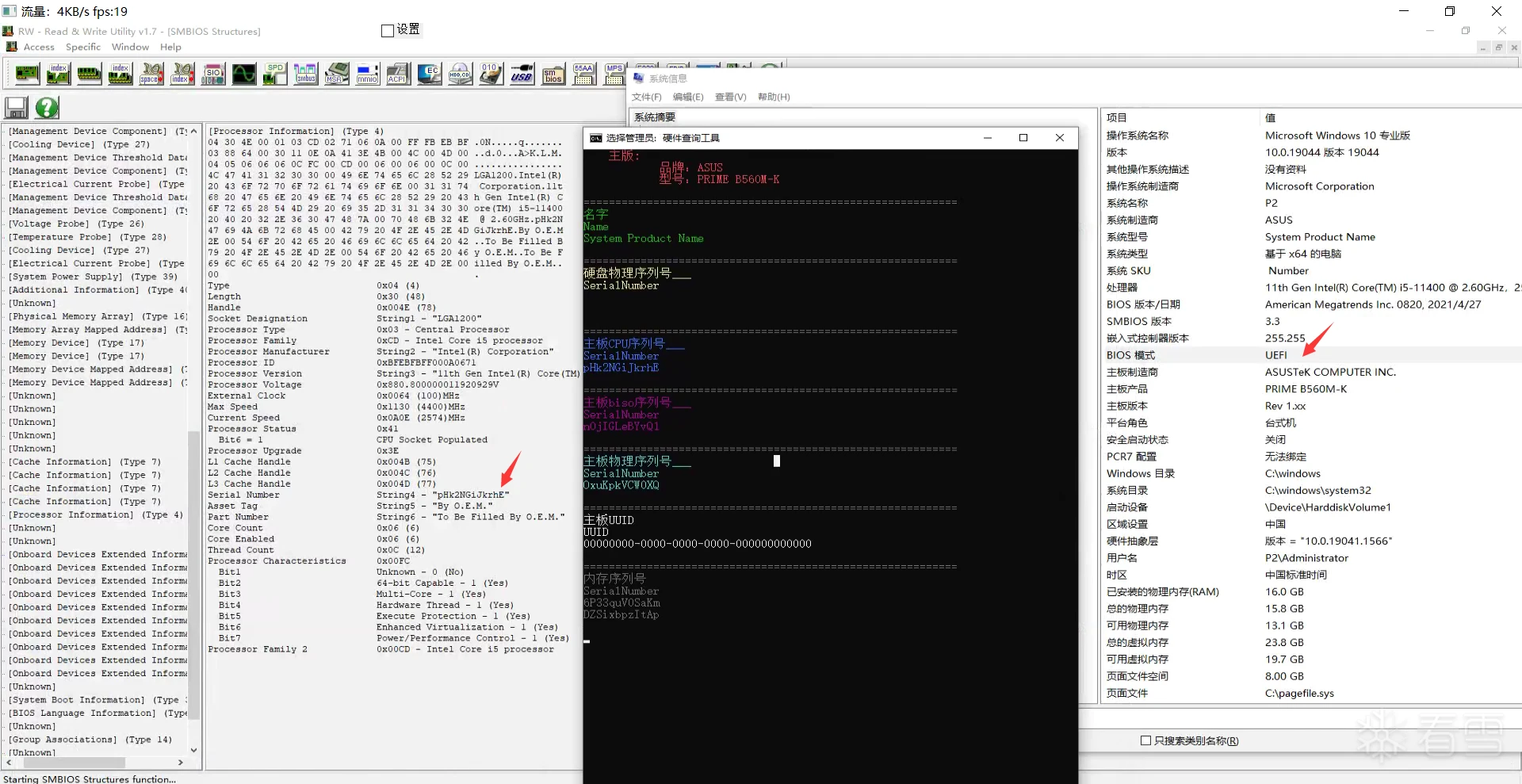
Task: Open the Embedded Controller (EC) tool
Action: click(x=429, y=74)
